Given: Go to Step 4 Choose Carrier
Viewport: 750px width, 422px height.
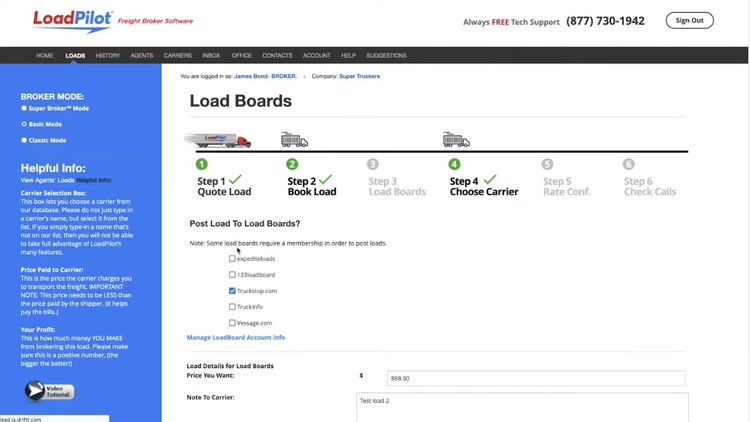Looking at the screenshot, I should [x=484, y=186].
